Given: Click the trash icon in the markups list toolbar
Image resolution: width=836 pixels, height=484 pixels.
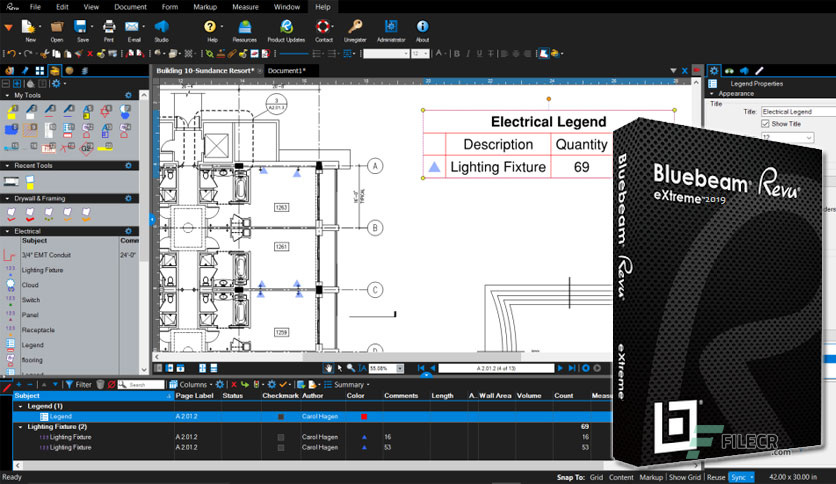Looking at the screenshot, I should point(100,384).
